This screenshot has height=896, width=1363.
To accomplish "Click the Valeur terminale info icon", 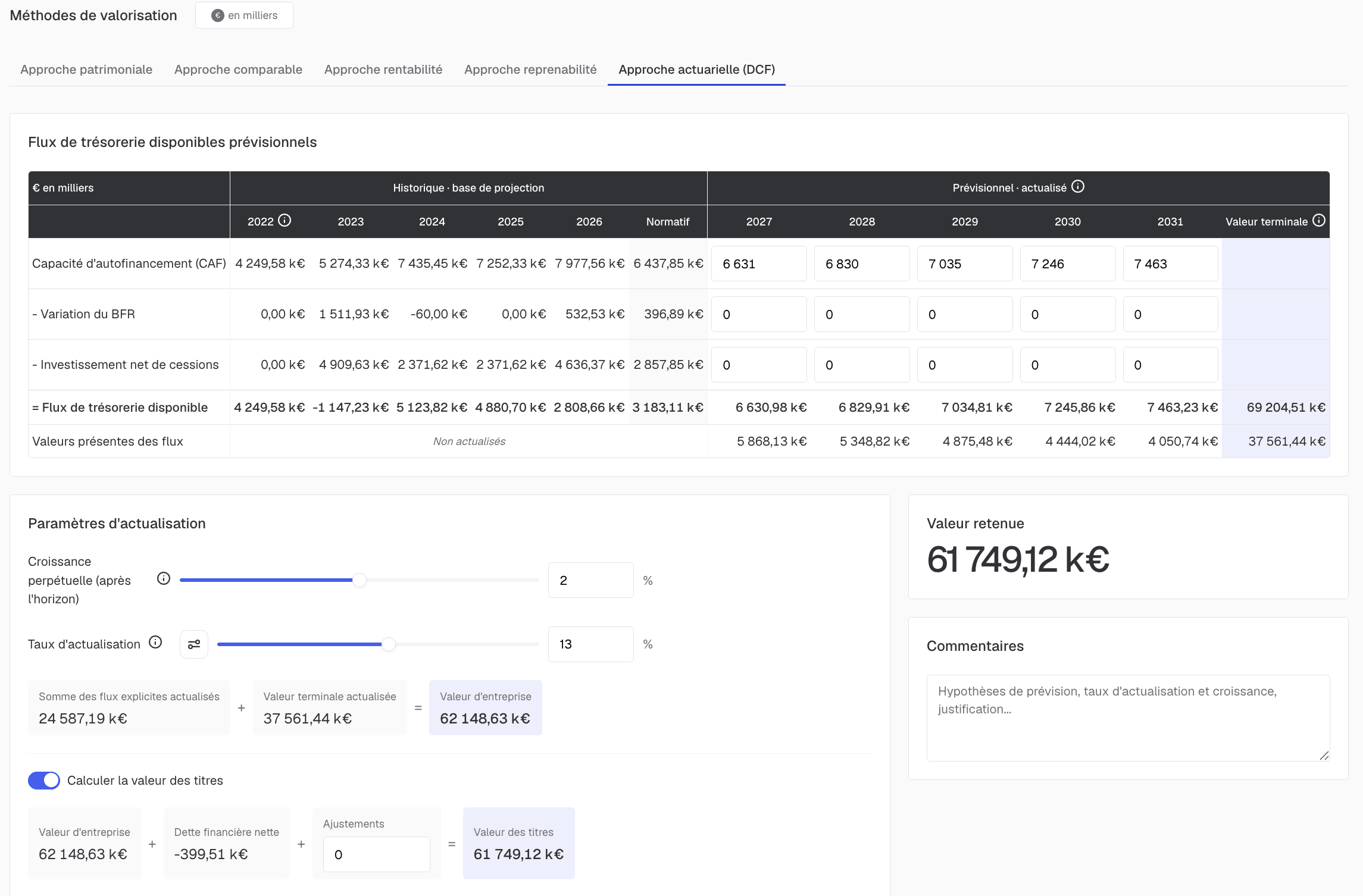I will (1319, 221).
